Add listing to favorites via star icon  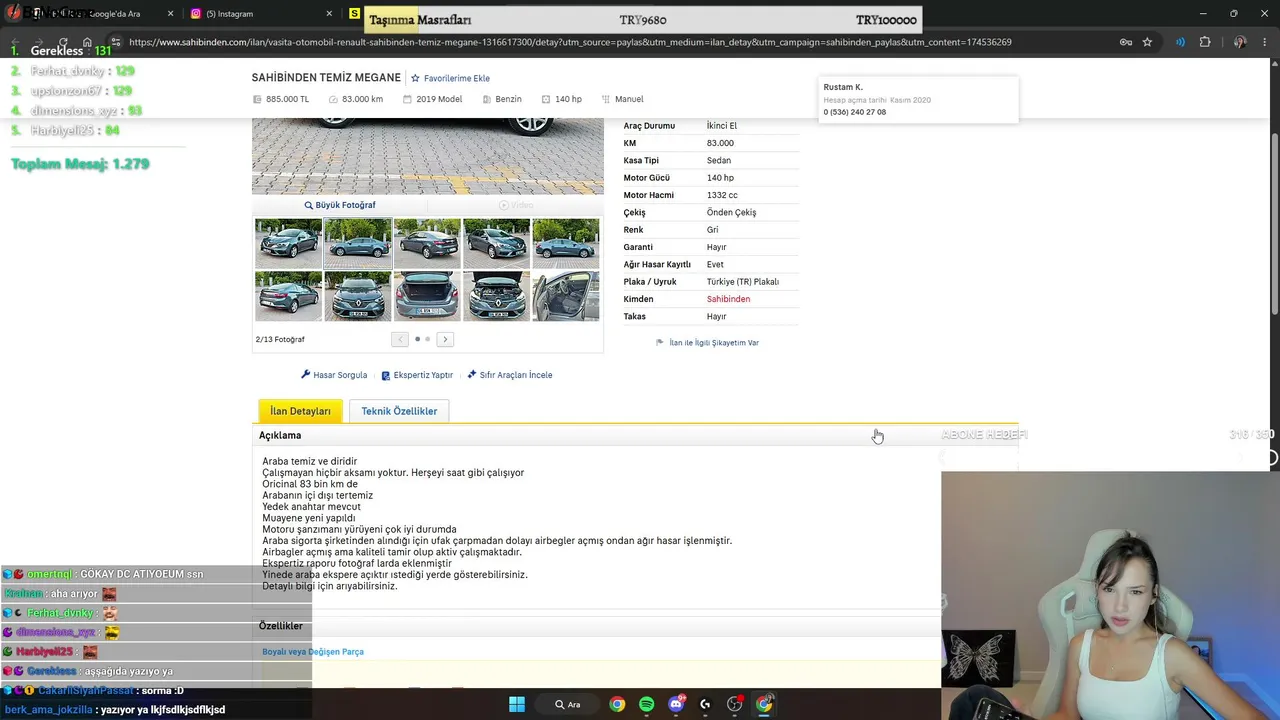point(415,78)
